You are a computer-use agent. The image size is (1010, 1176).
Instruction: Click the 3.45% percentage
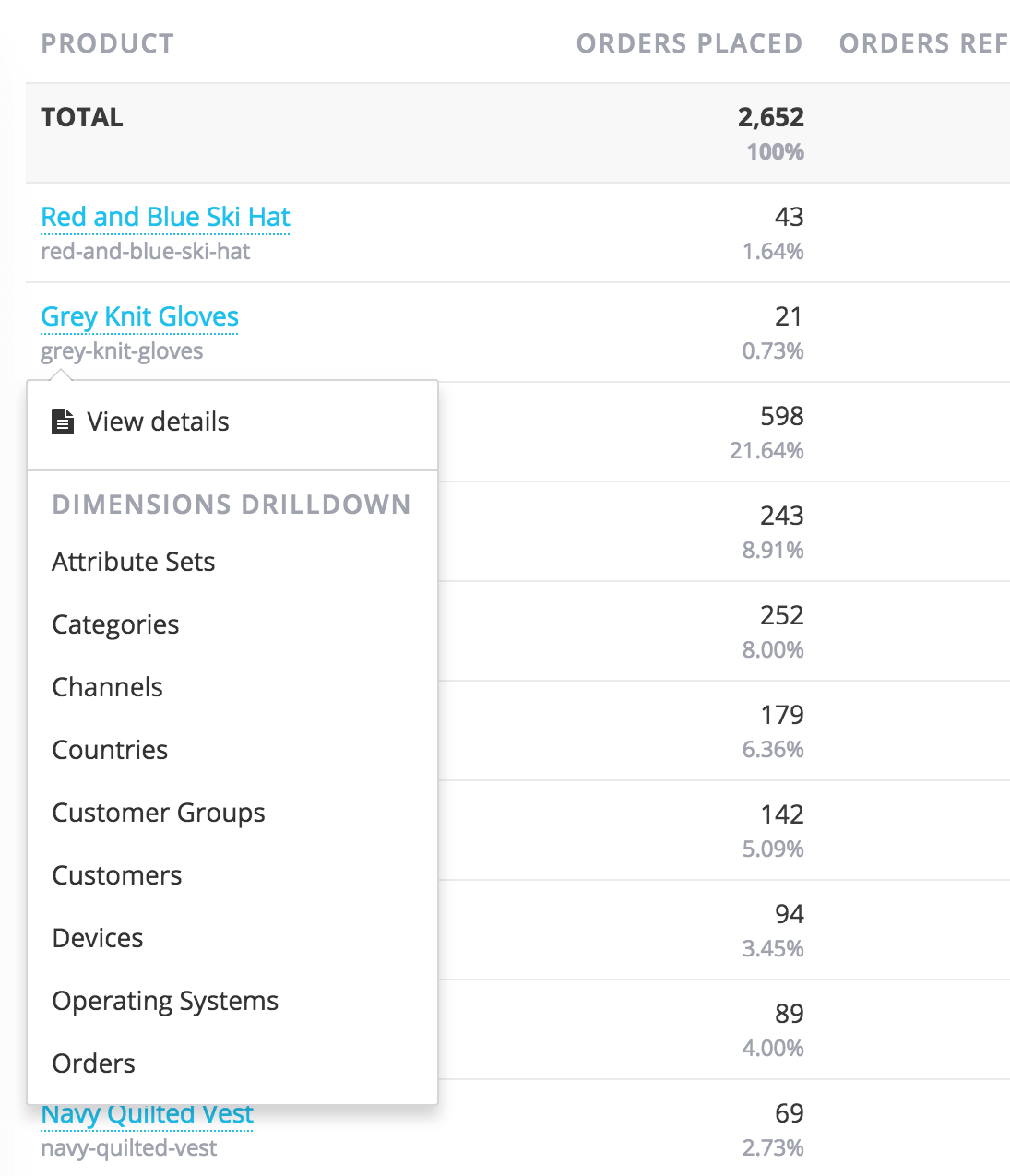click(x=773, y=948)
